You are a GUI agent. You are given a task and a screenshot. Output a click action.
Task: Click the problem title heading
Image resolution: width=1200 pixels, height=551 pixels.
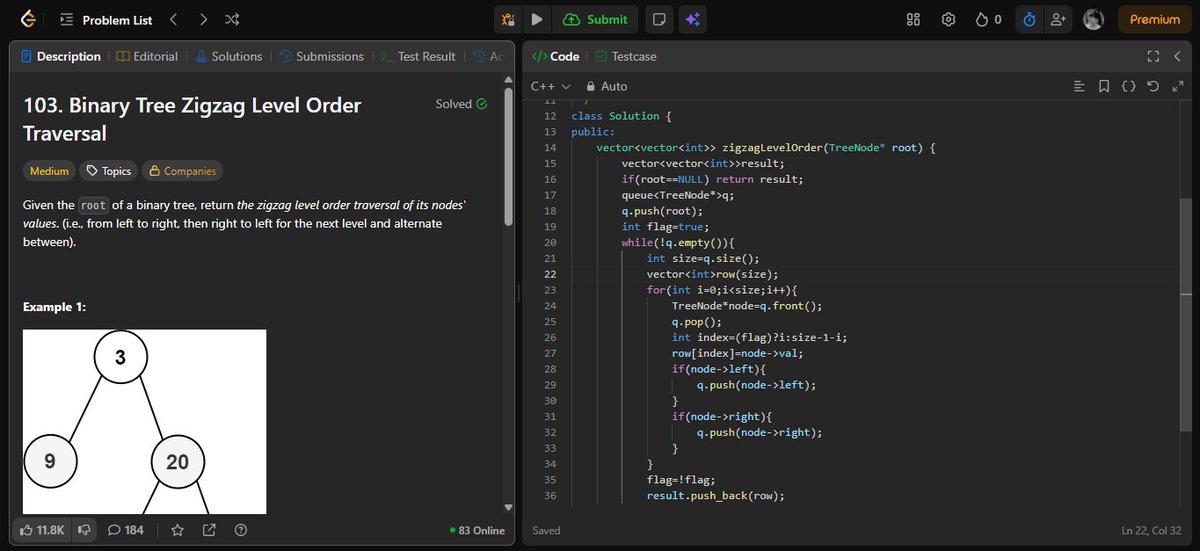[x=192, y=118]
